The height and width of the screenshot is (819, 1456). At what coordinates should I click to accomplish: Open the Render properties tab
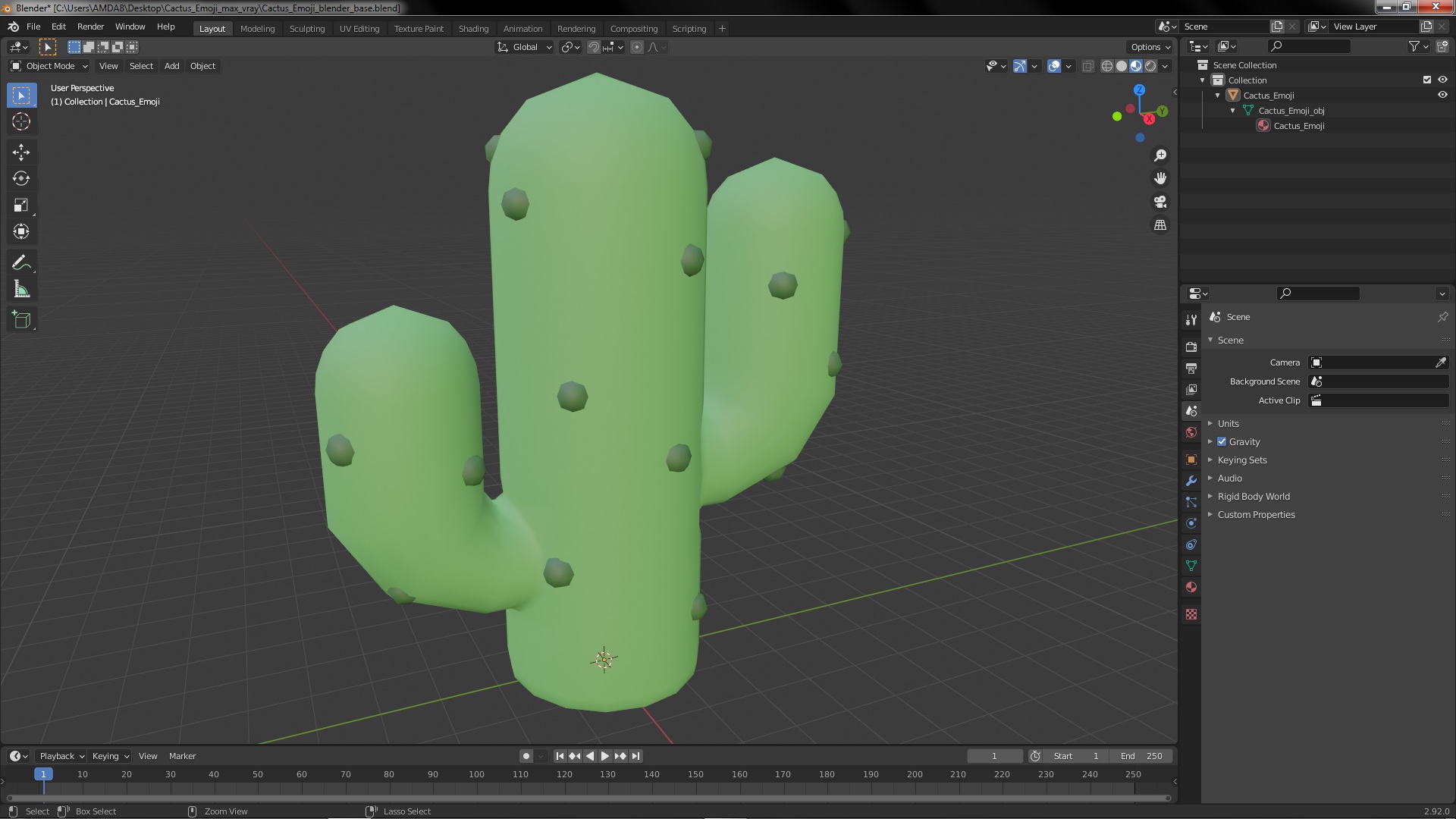[1191, 347]
